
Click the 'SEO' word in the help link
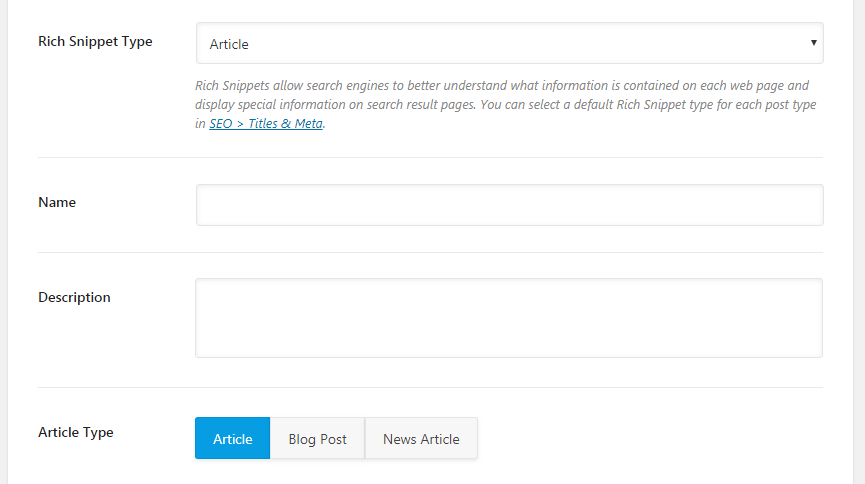point(221,123)
